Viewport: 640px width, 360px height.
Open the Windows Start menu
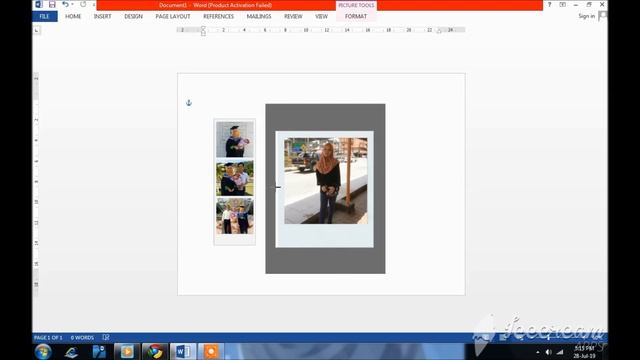[43, 351]
